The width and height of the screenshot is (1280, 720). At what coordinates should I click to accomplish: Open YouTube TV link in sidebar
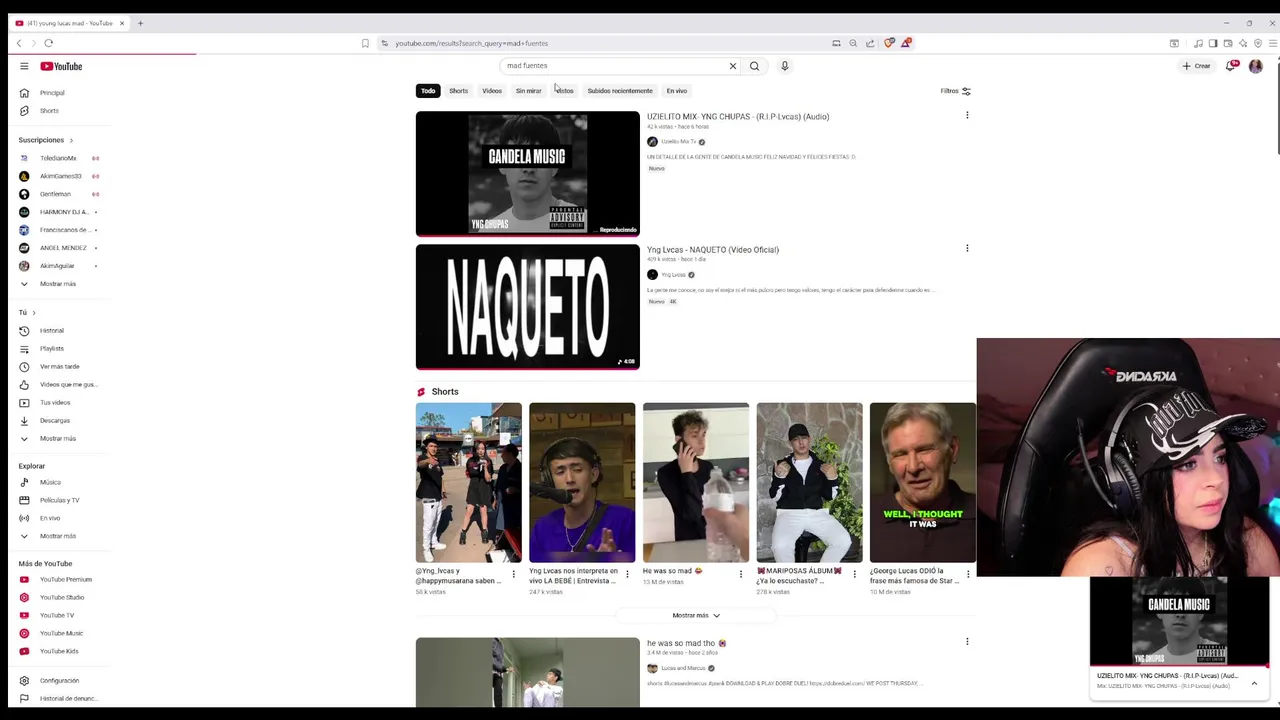coord(57,616)
